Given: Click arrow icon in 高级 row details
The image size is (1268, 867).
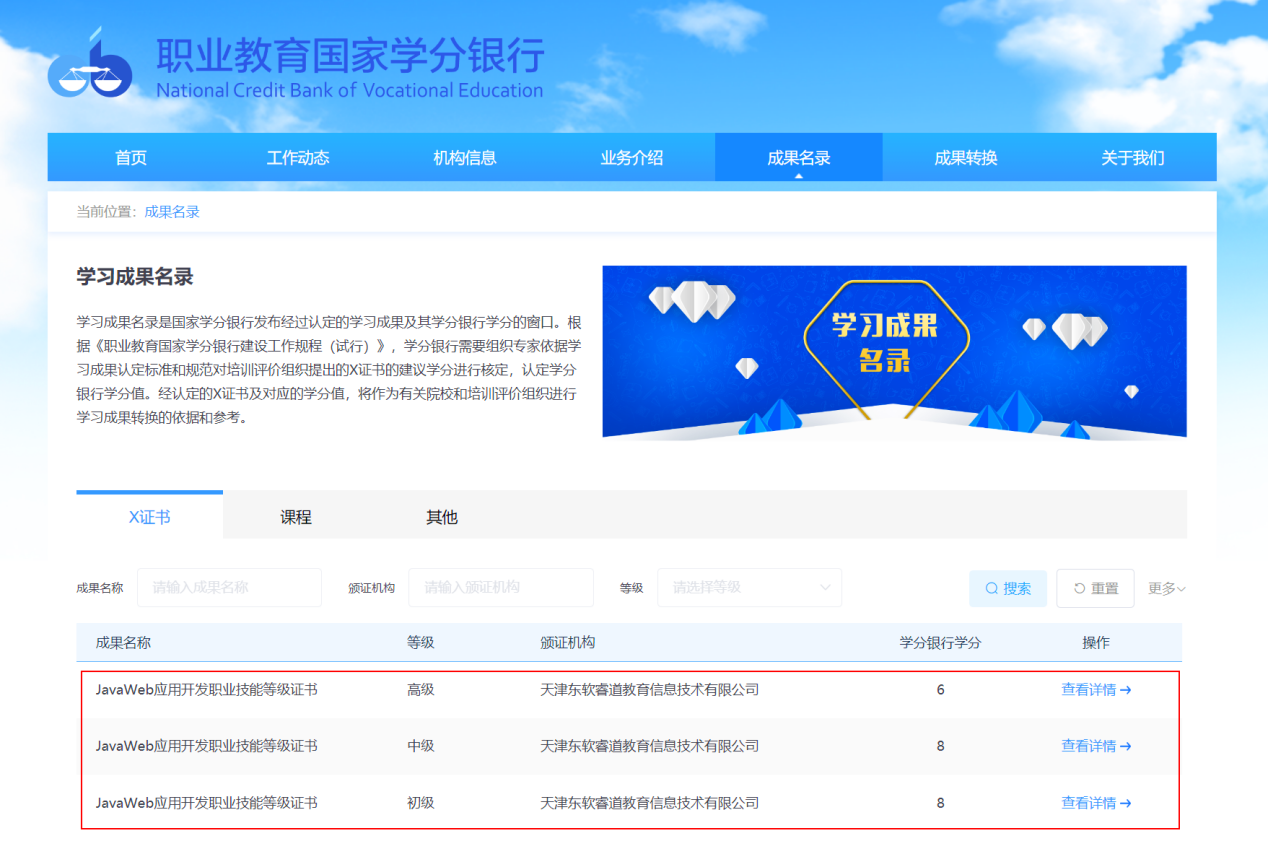Looking at the screenshot, I should point(1126,690).
